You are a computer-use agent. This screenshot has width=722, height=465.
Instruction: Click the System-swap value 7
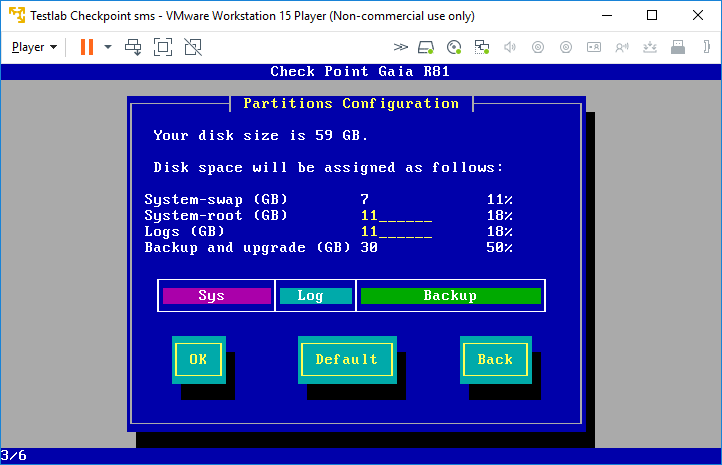click(365, 199)
